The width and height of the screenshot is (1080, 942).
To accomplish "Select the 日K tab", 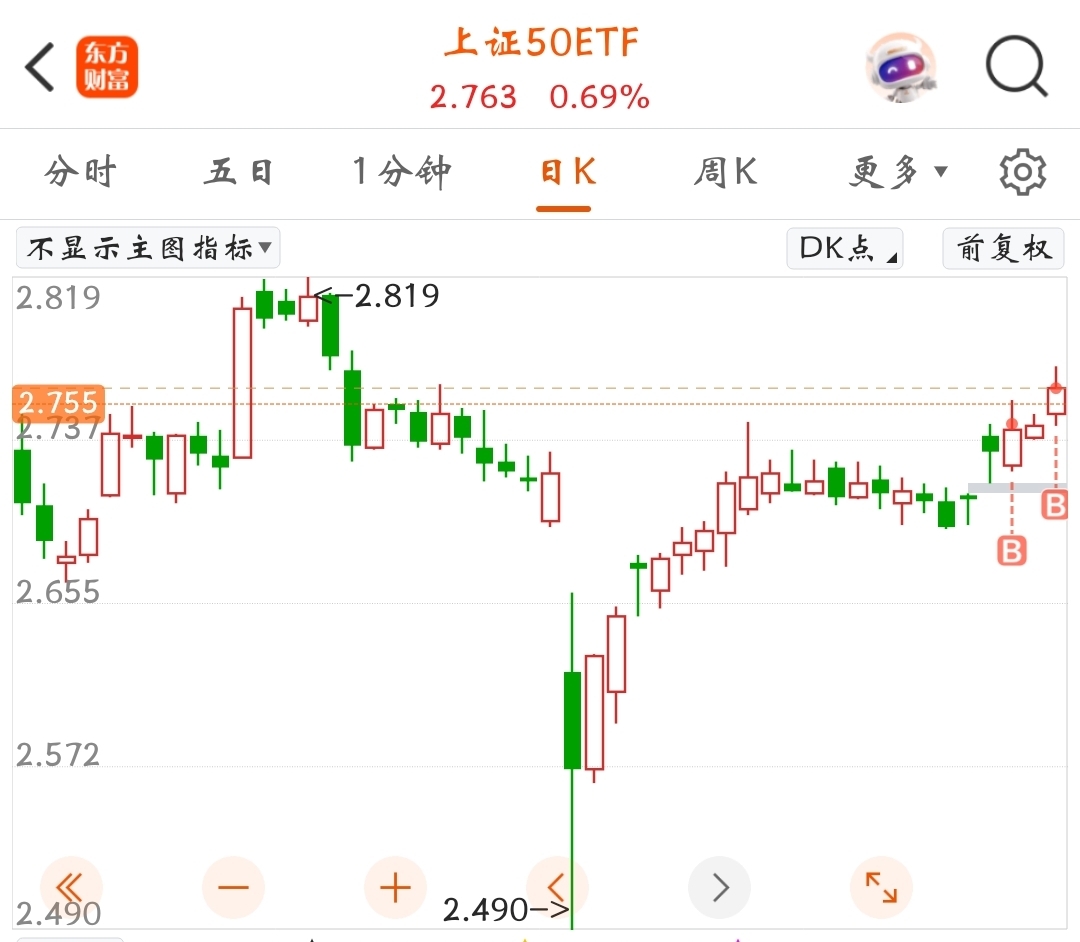I will click(x=568, y=171).
